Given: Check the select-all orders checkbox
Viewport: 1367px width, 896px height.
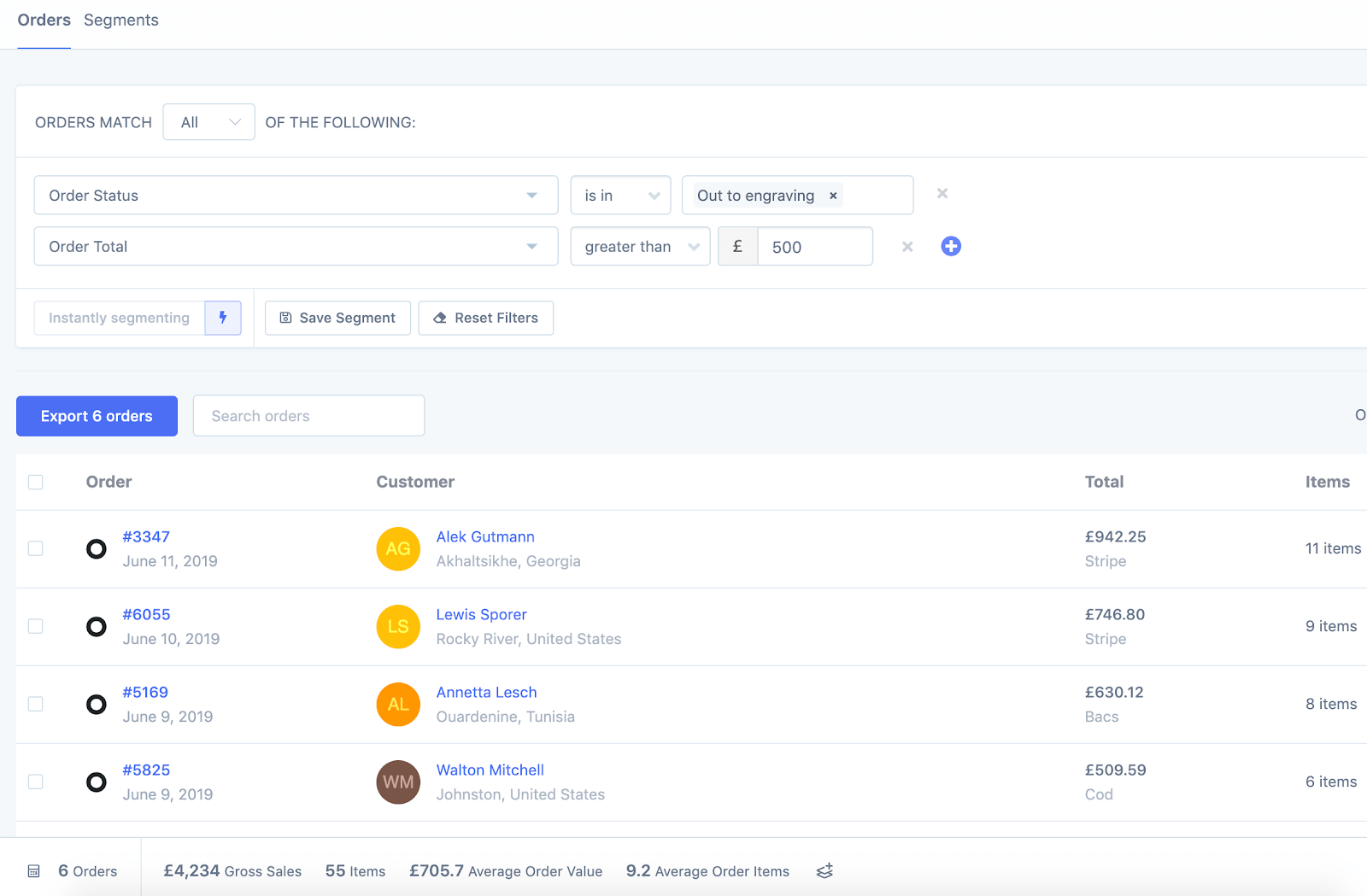Looking at the screenshot, I should click(x=36, y=483).
